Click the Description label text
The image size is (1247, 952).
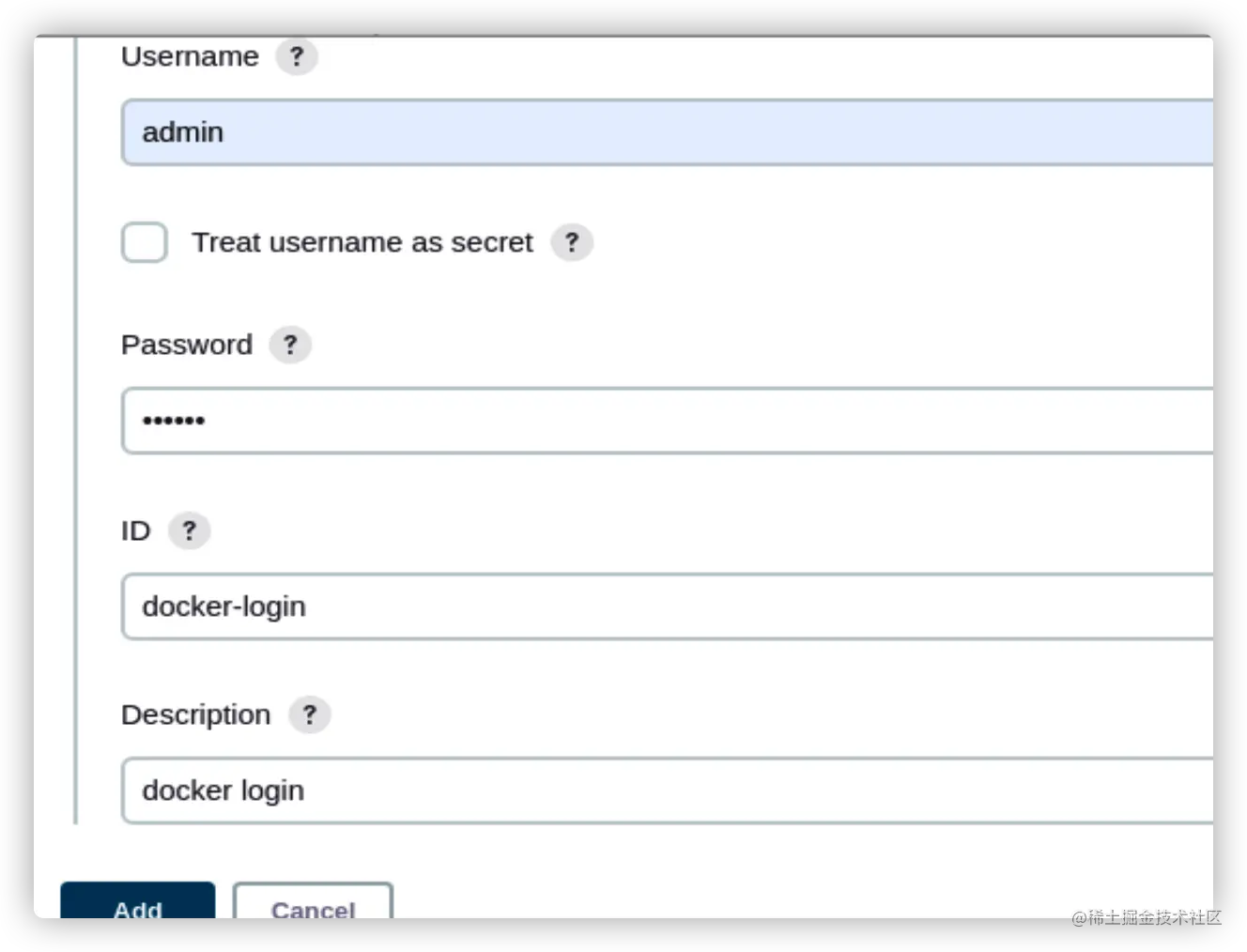195,715
